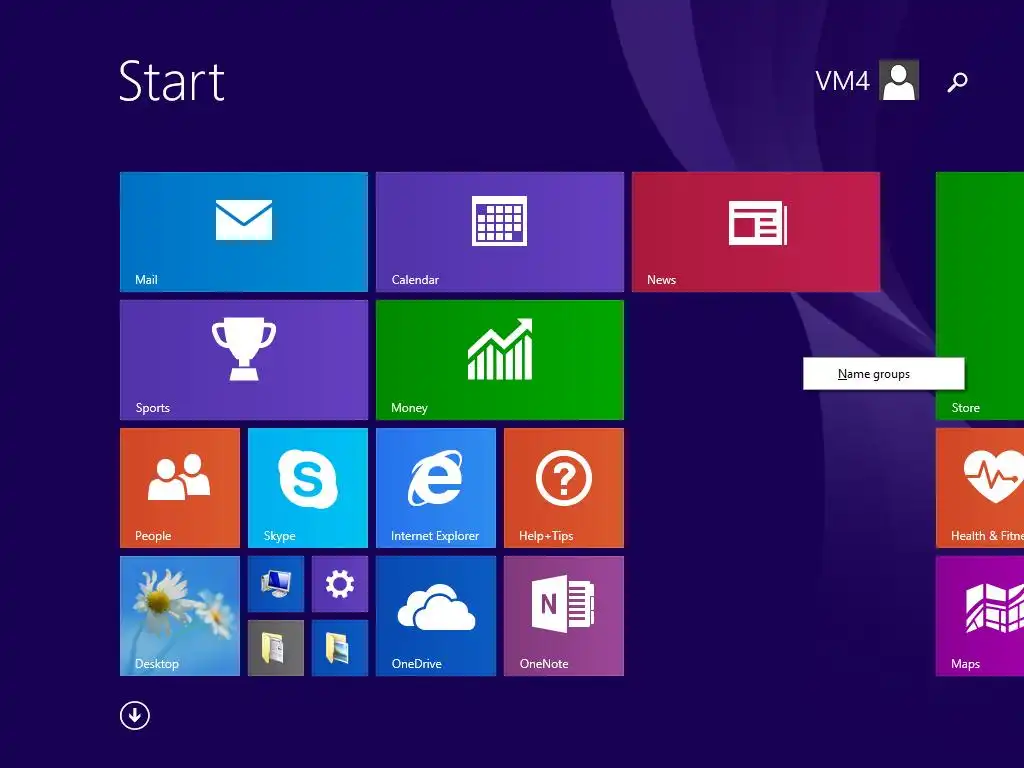Launch the Sports tile

244,360
